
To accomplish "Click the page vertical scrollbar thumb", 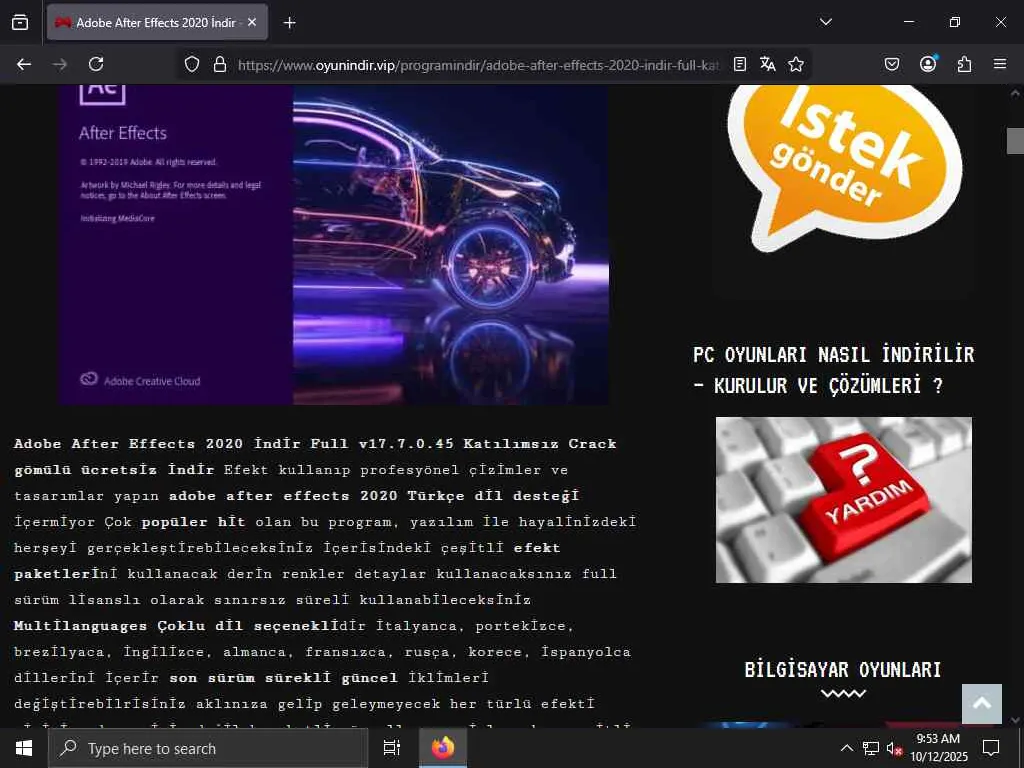I will (x=1016, y=140).
